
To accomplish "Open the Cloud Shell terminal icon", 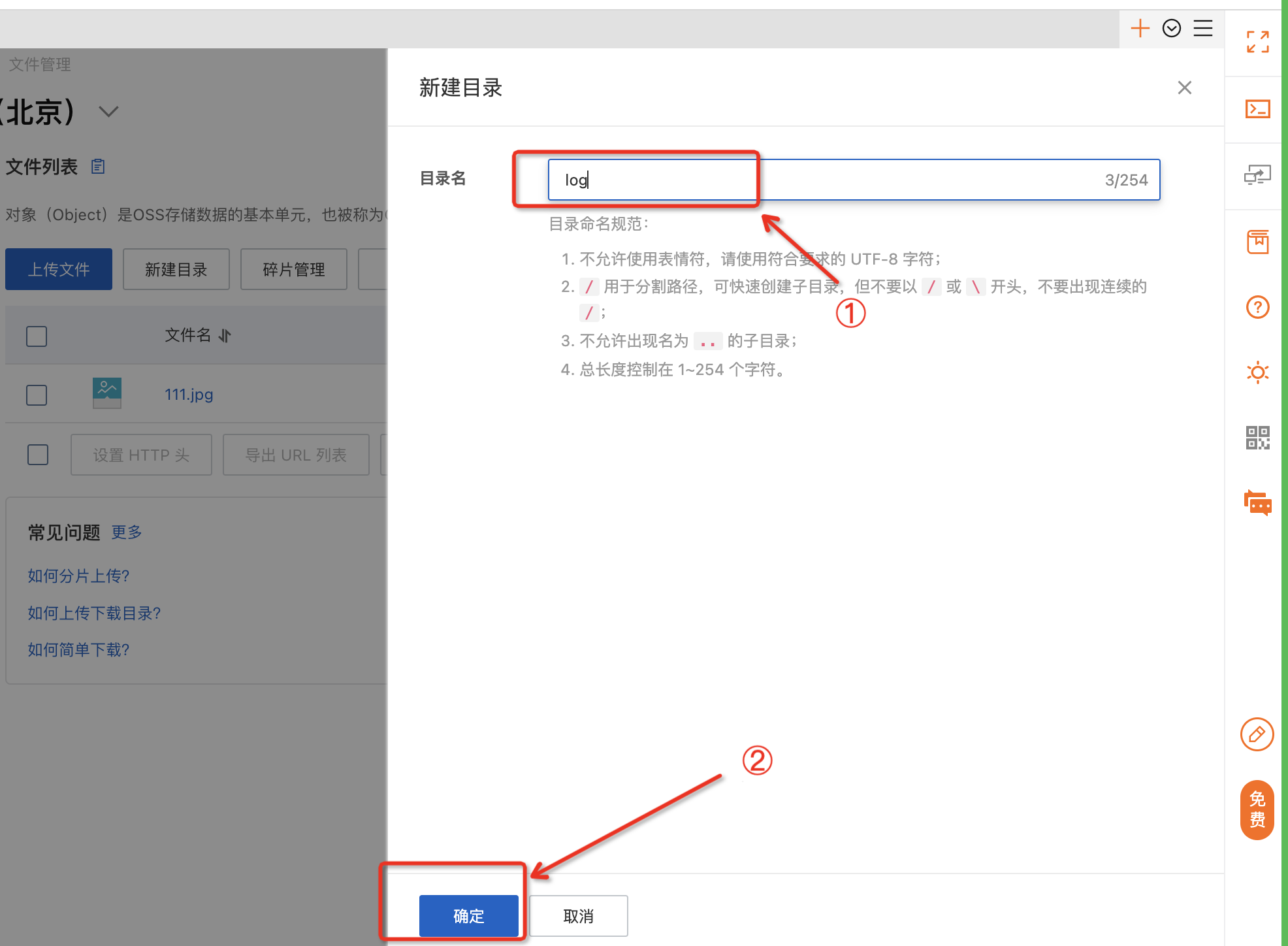I will 1257,108.
